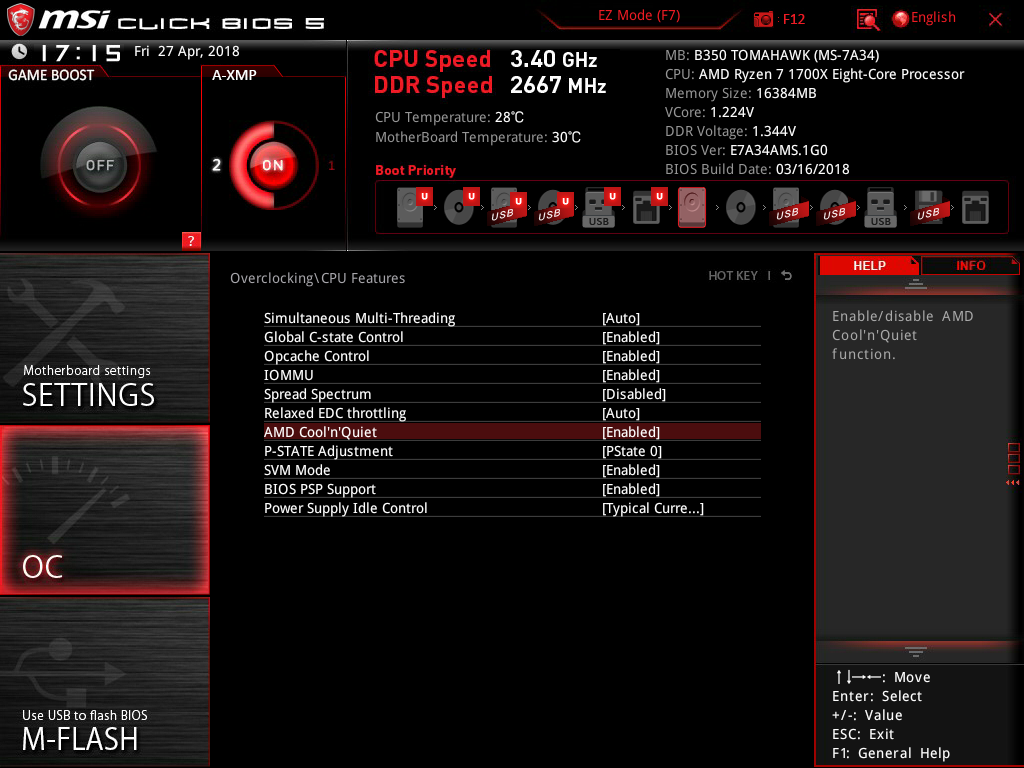Click the DDR Speed 2667 MHz readout
Image resolution: width=1024 pixels, height=768 pixels.
click(x=490, y=86)
